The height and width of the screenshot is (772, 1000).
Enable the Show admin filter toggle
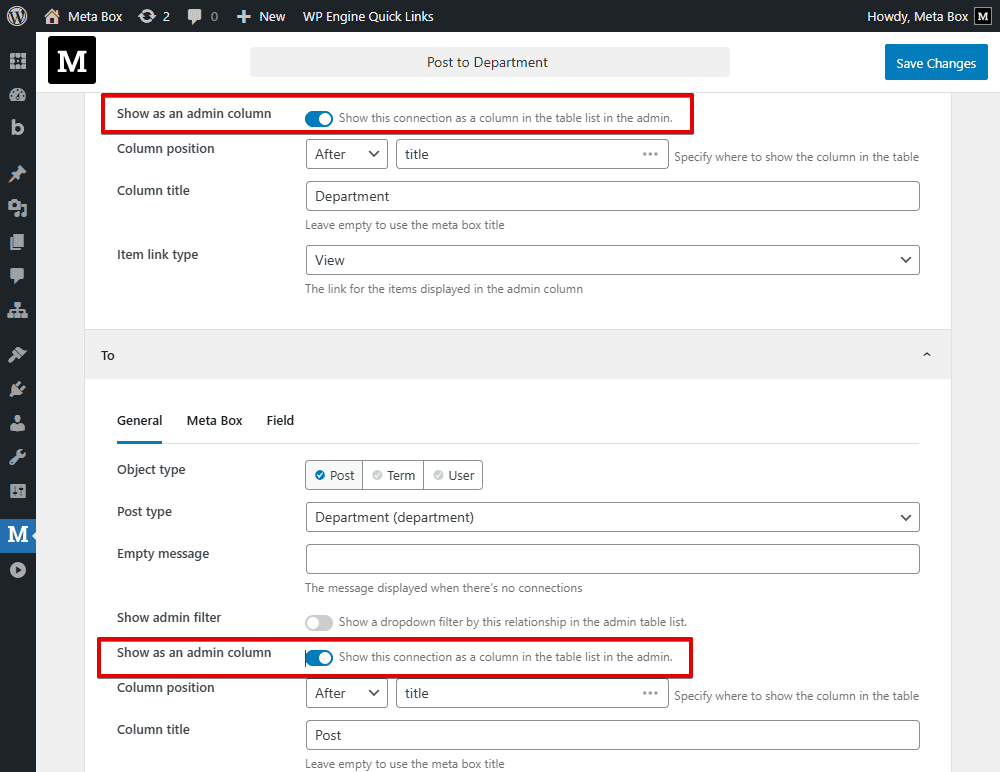(319, 622)
